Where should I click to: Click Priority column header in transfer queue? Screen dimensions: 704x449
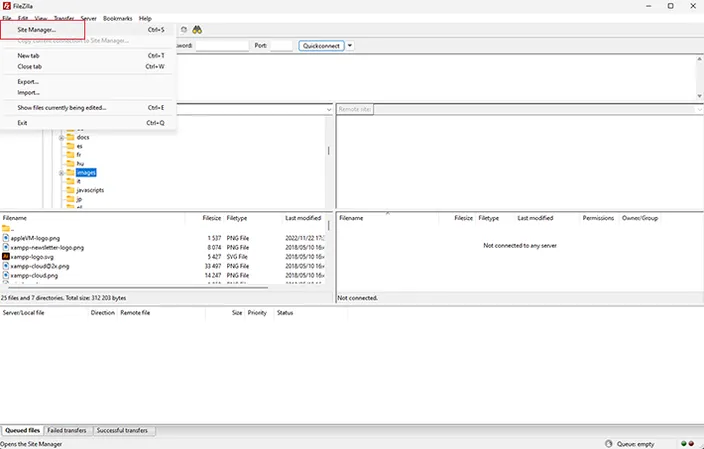tap(257, 313)
